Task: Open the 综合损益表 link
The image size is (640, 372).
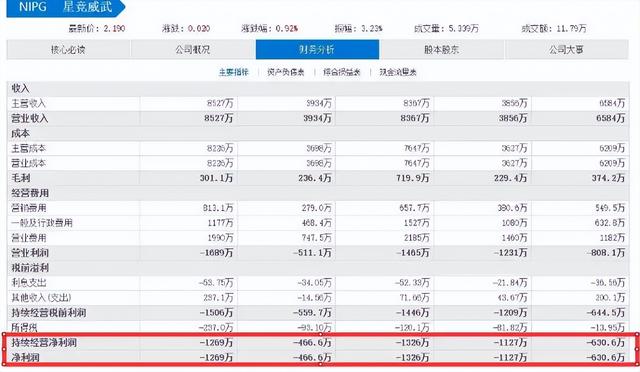Action: click(x=342, y=72)
